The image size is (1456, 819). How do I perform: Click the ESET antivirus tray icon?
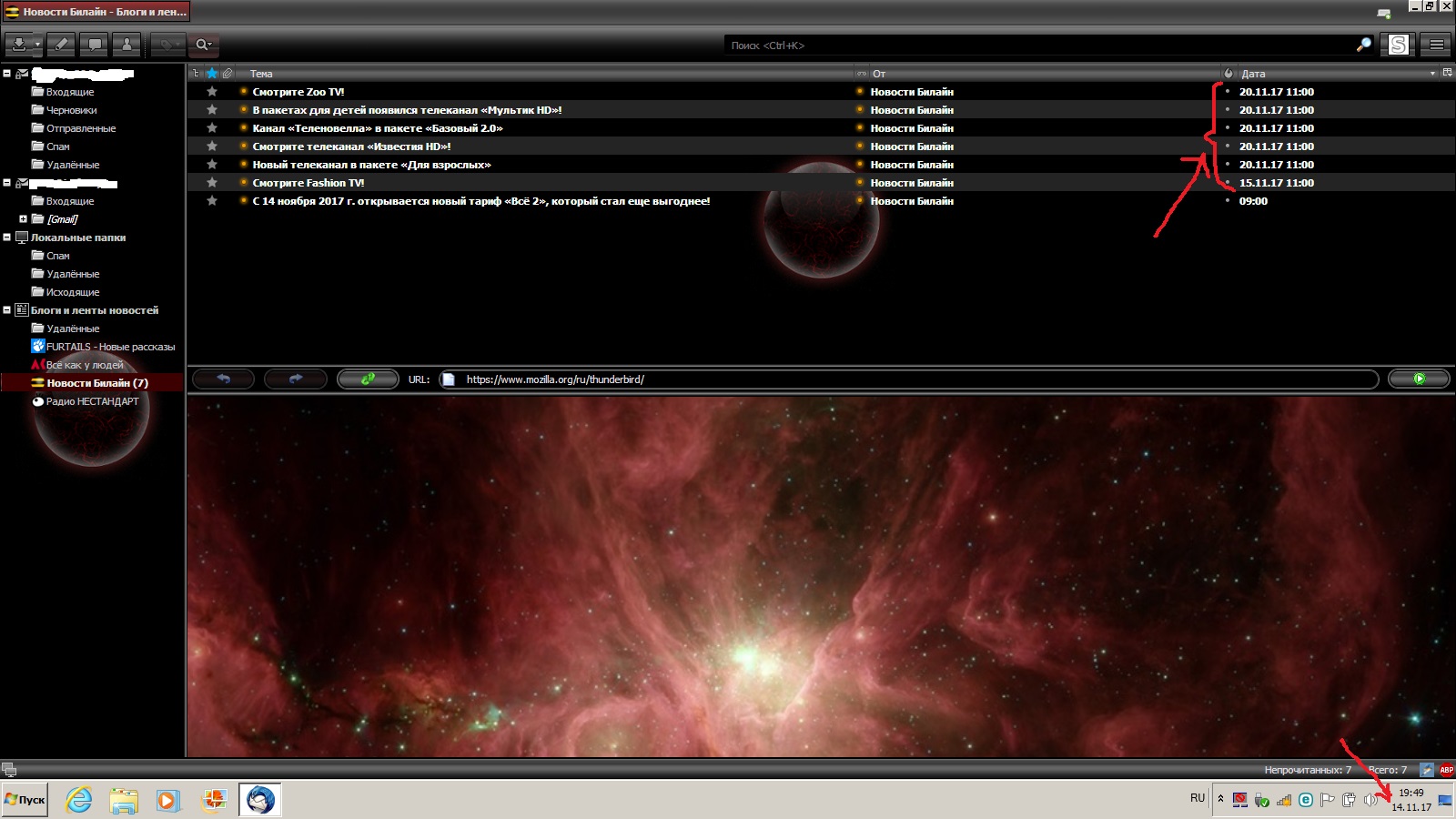pos(1305,800)
